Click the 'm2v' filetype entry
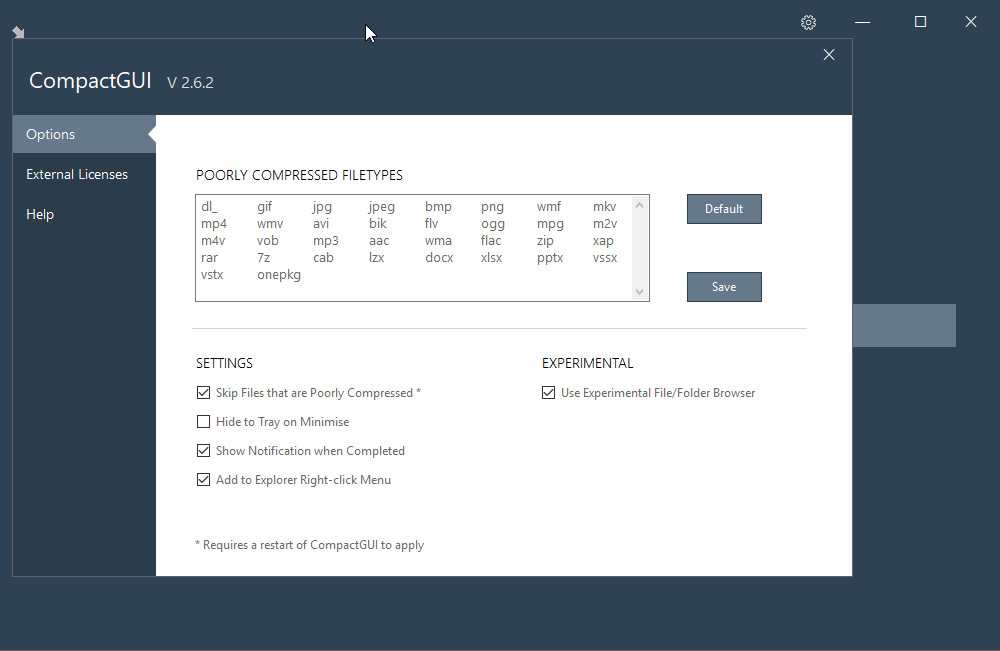 pos(605,224)
